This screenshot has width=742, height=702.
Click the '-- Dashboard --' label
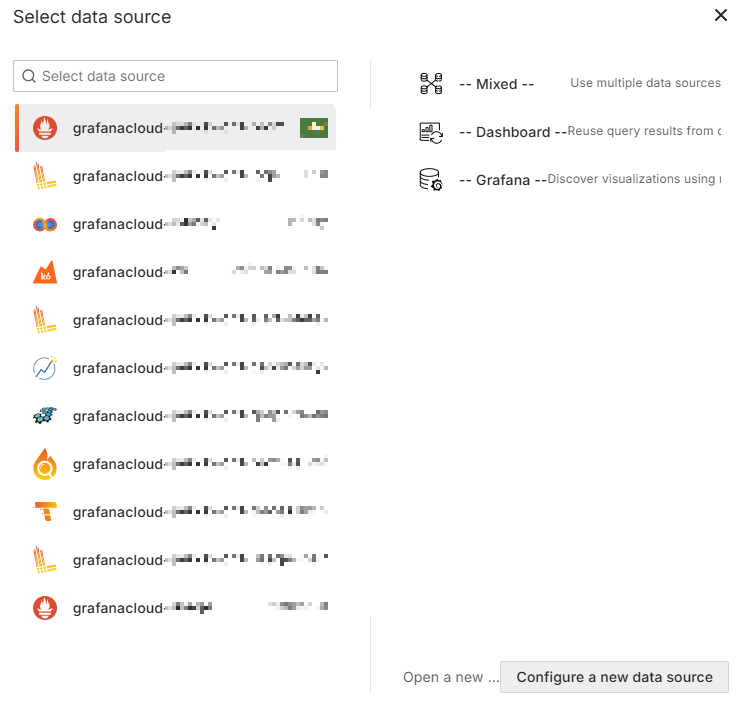coord(513,132)
